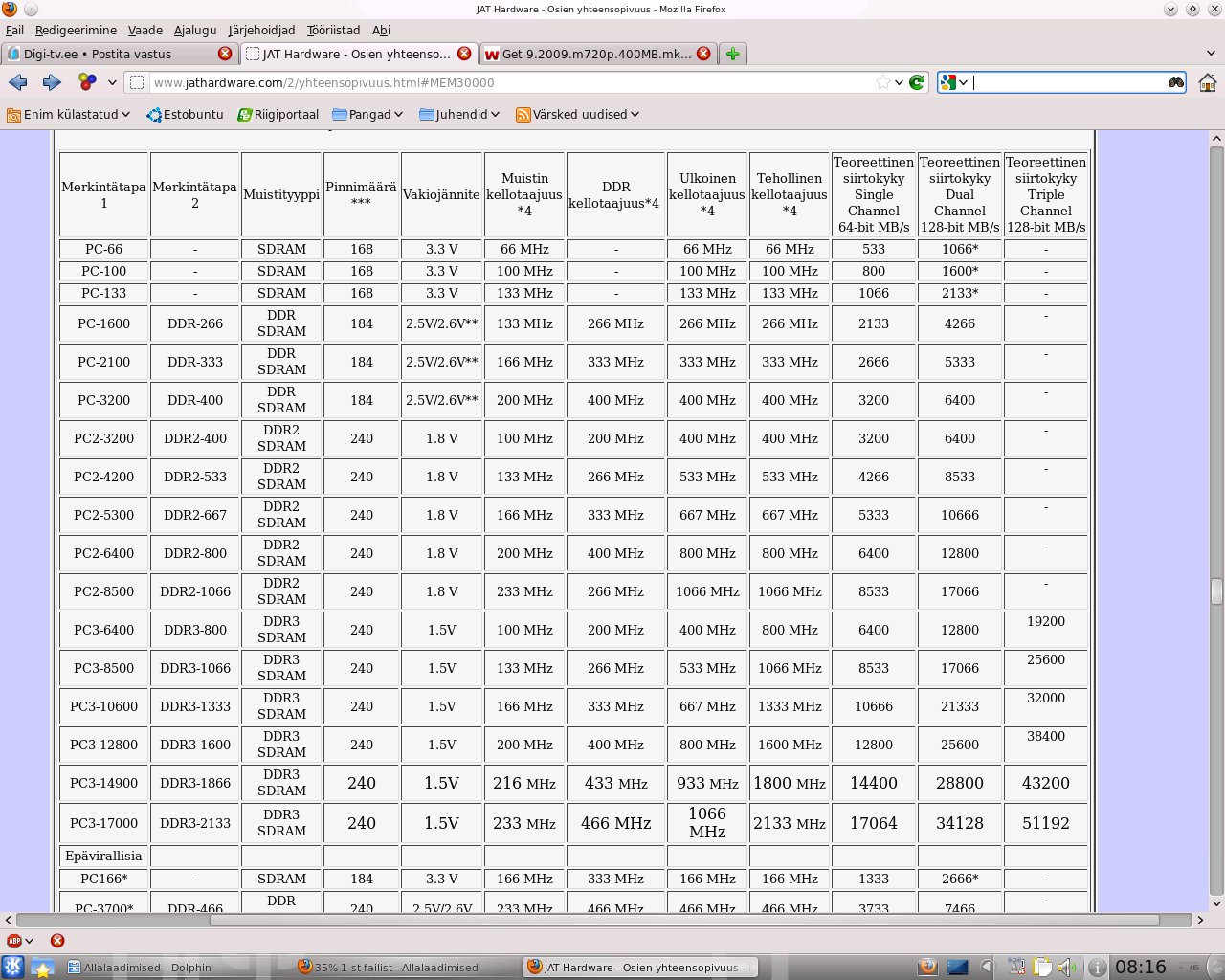
Task: Open a new tab with the green plus
Action: click(x=732, y=54)
